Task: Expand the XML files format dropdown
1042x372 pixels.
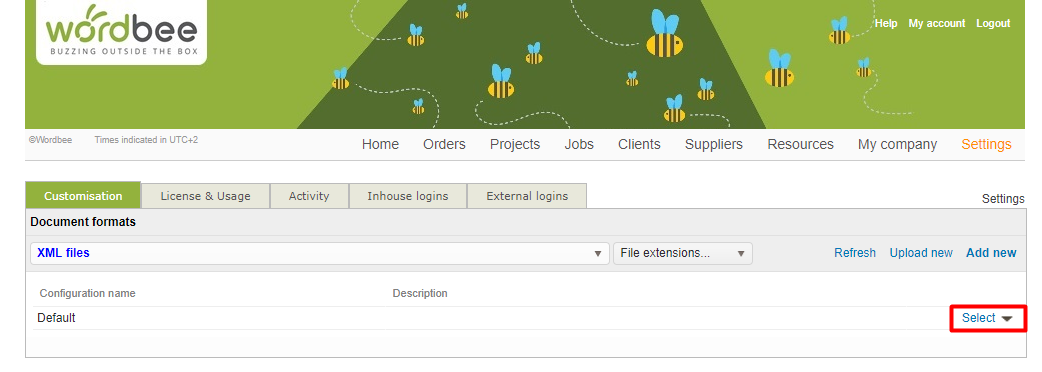Action: pyautogui.click(x=320, y=253)
